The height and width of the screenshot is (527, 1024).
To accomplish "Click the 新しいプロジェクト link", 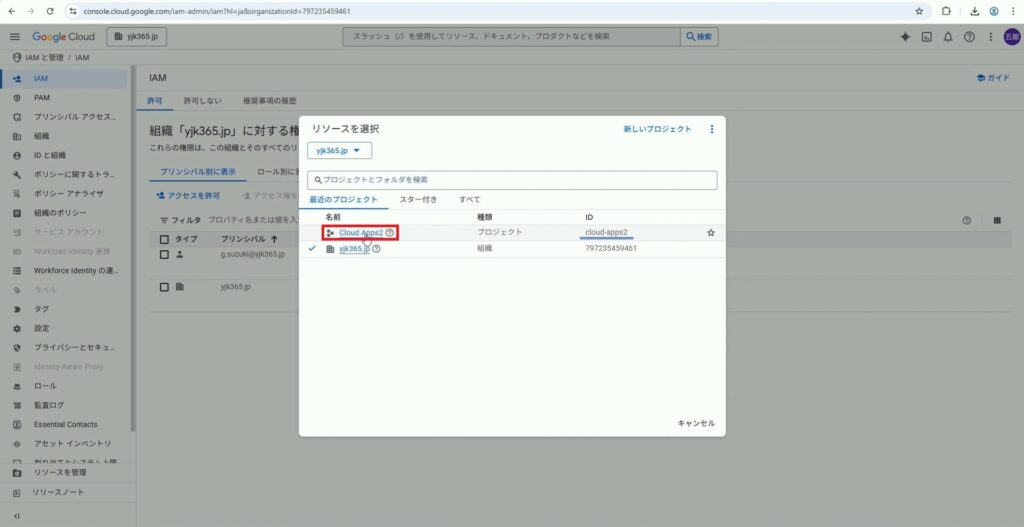I will [x=657, y=129].
